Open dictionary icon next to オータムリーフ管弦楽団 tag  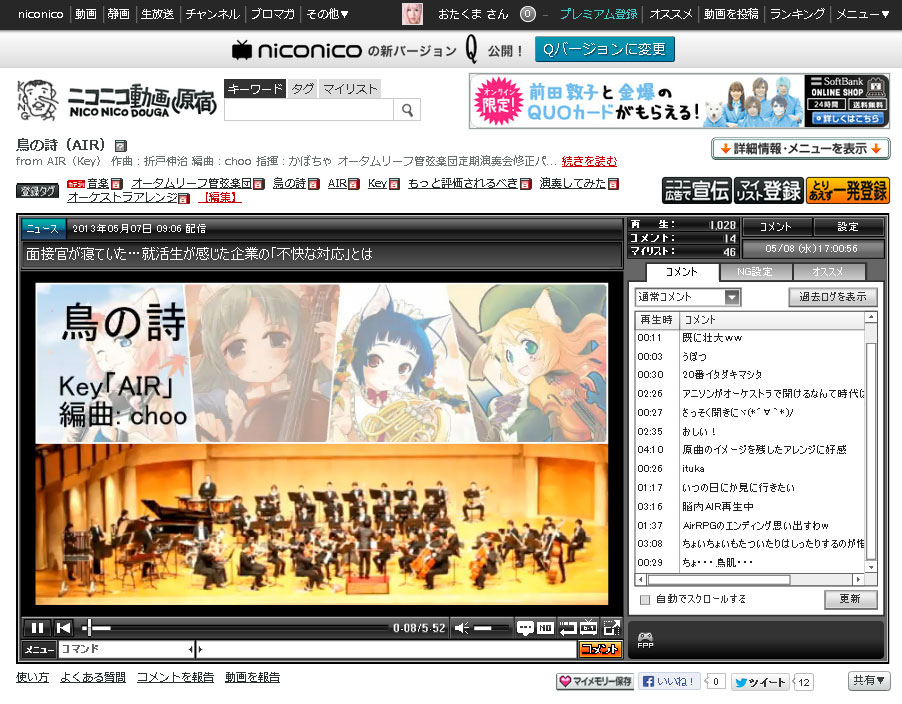pyautogui.click(x=259, y=183)
